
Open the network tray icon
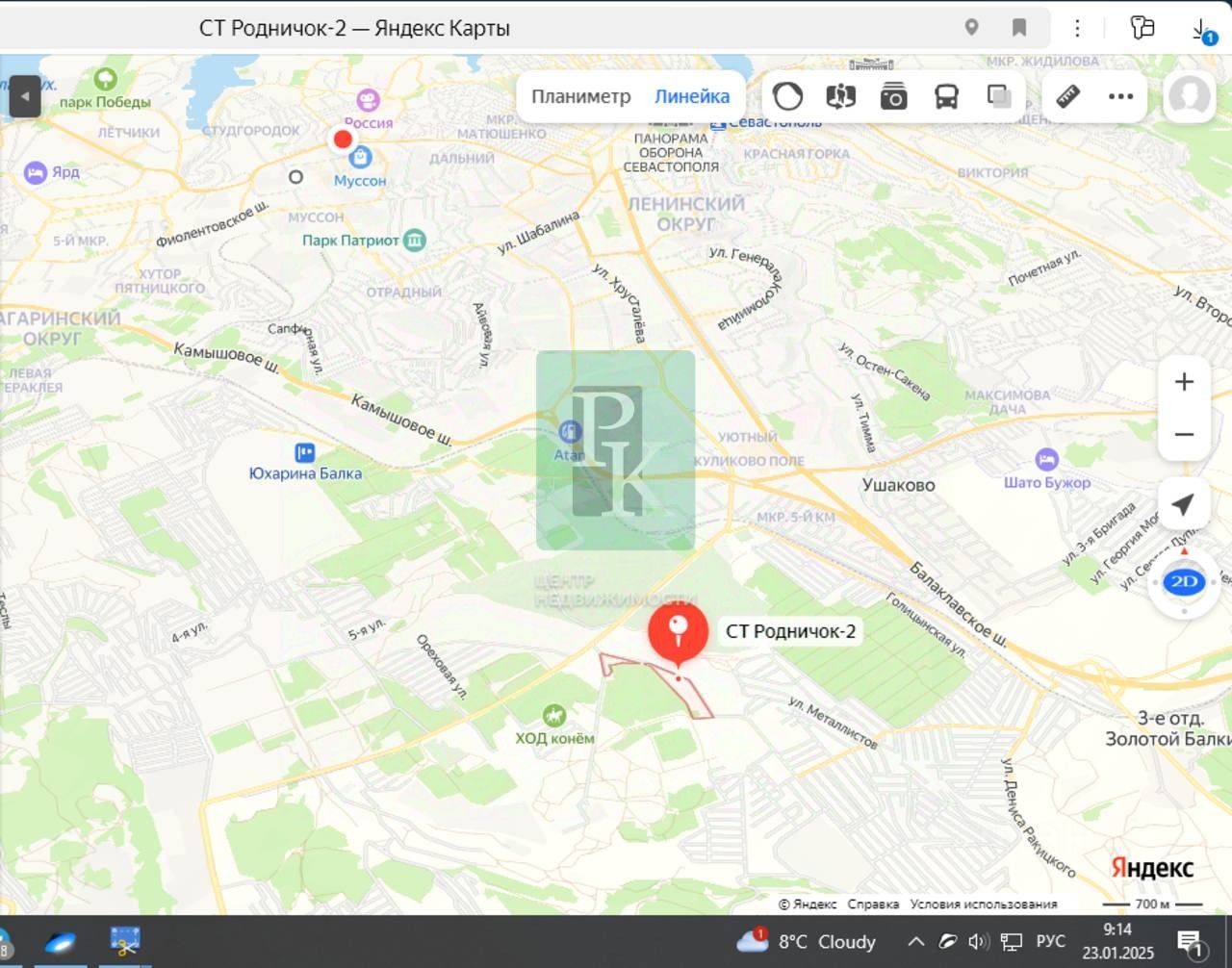pos(1012,941)
